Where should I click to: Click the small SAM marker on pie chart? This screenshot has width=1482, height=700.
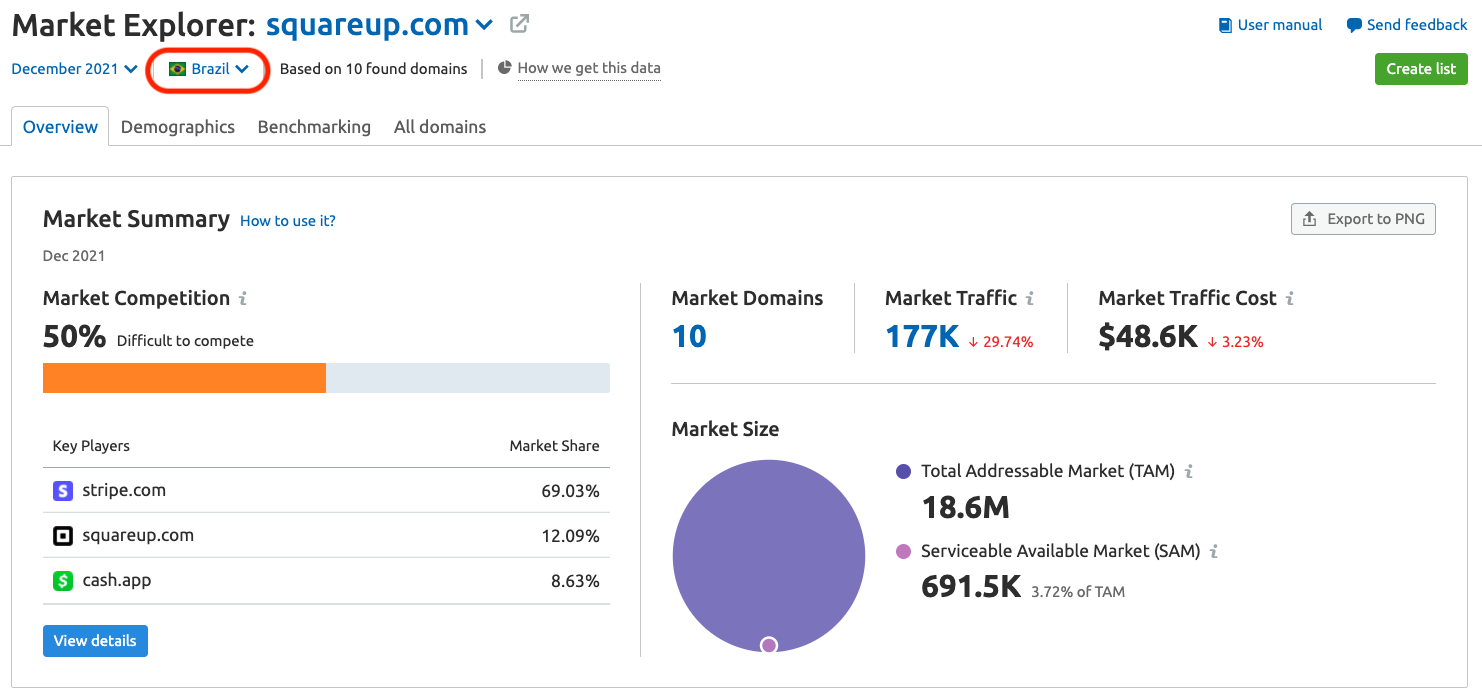[769, 645]
